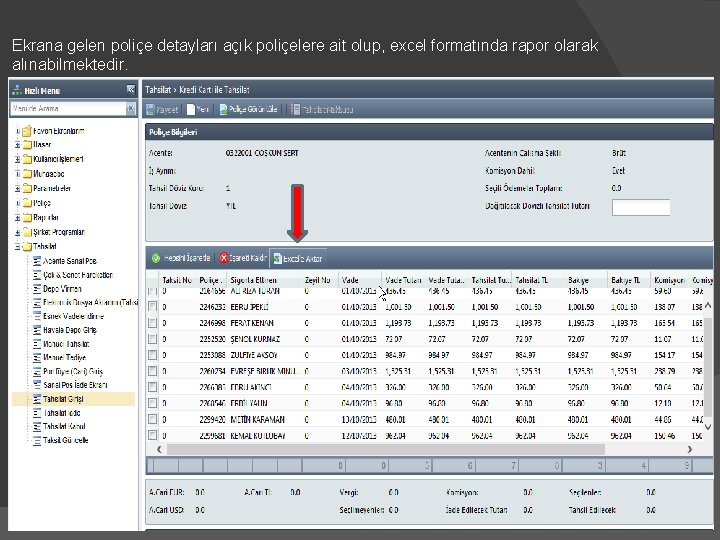Sort by Sigorta Ettiren column header
This screenshot has height=540, width=720.
(264, 280)
